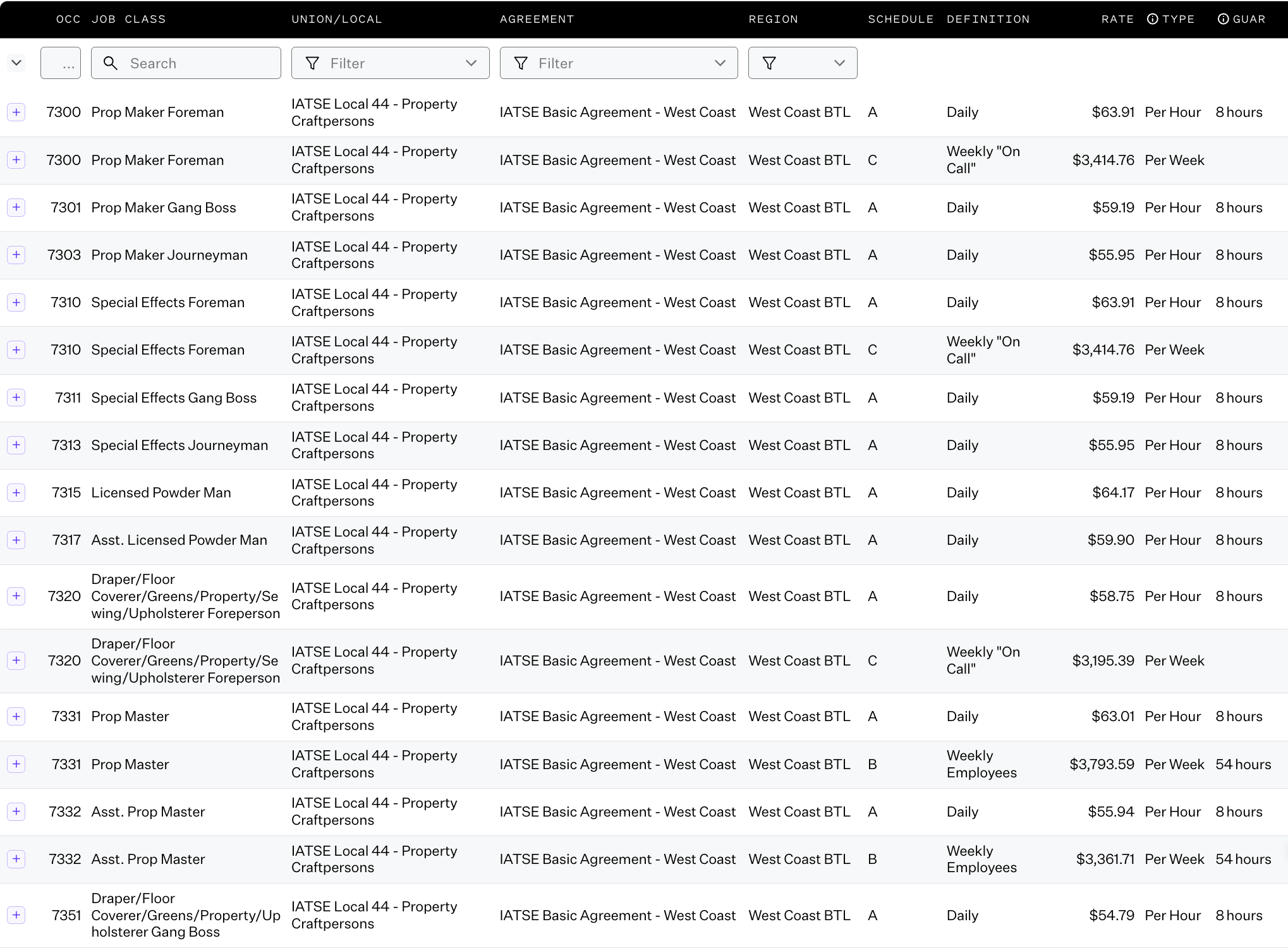Click the $63.01 rate value
This screenshot has width=1288, height=948.
pyautogui.click(x=1113, y=716)
